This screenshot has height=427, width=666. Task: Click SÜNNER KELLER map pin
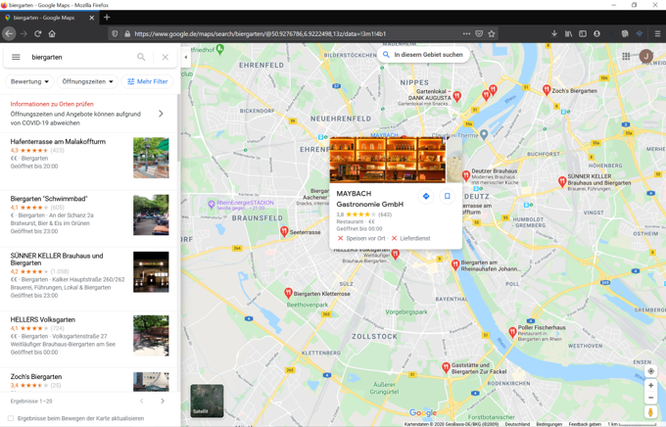(x=562, y=181)
